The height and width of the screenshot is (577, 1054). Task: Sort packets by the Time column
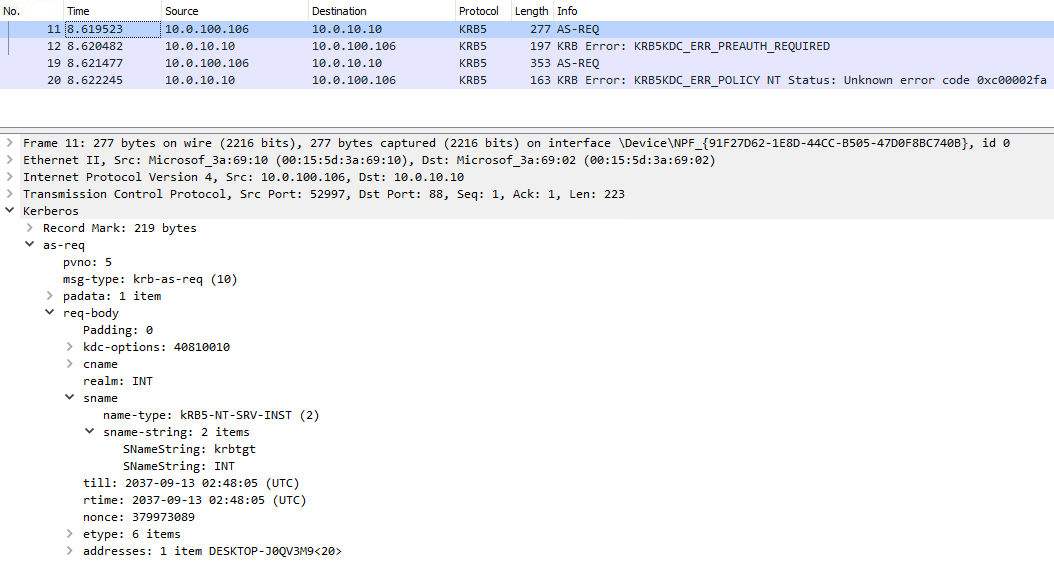(x=112, y=11)
